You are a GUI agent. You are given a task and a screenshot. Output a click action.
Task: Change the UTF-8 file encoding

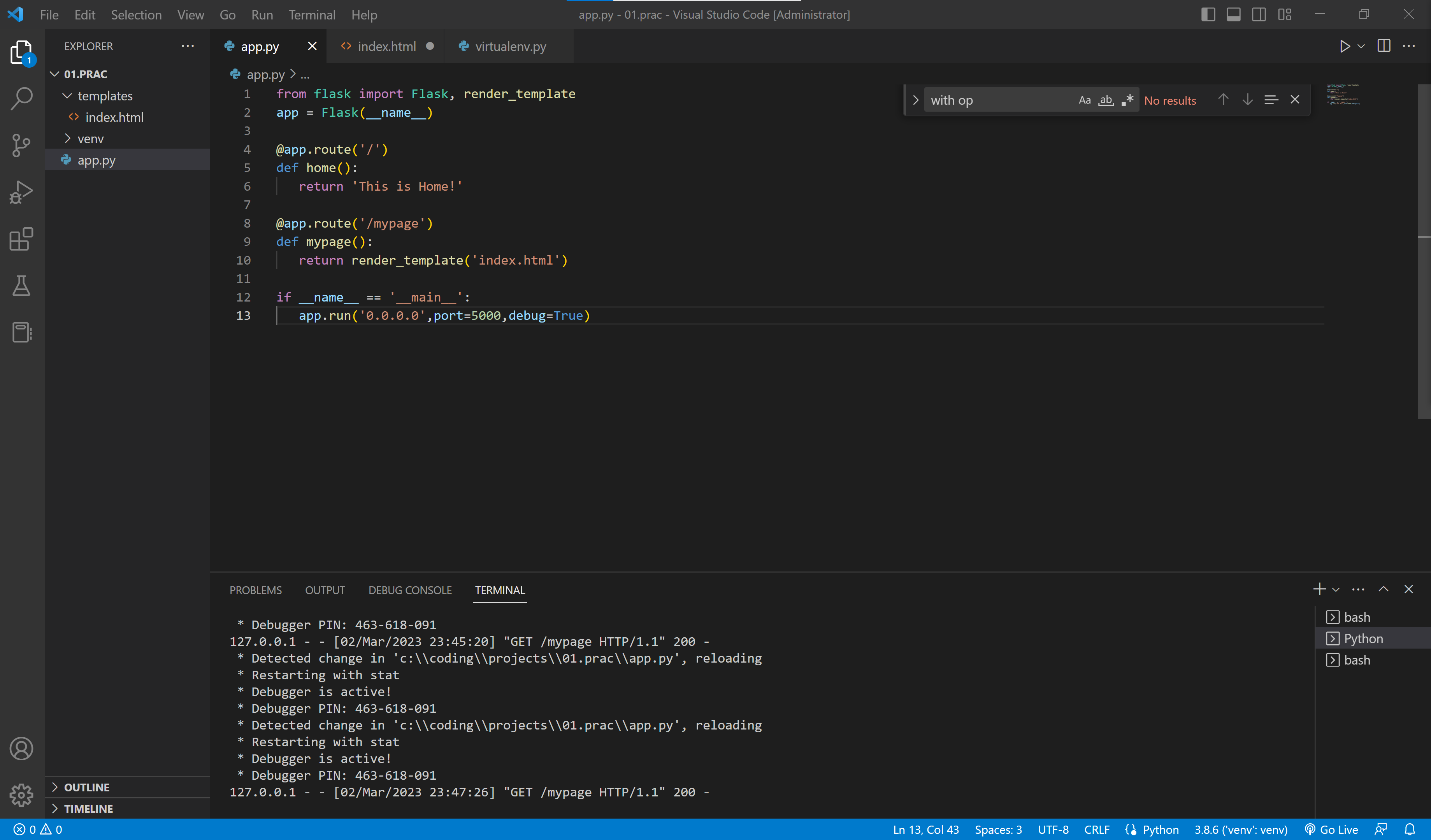pyautogui.click(x=1053, y=829)
